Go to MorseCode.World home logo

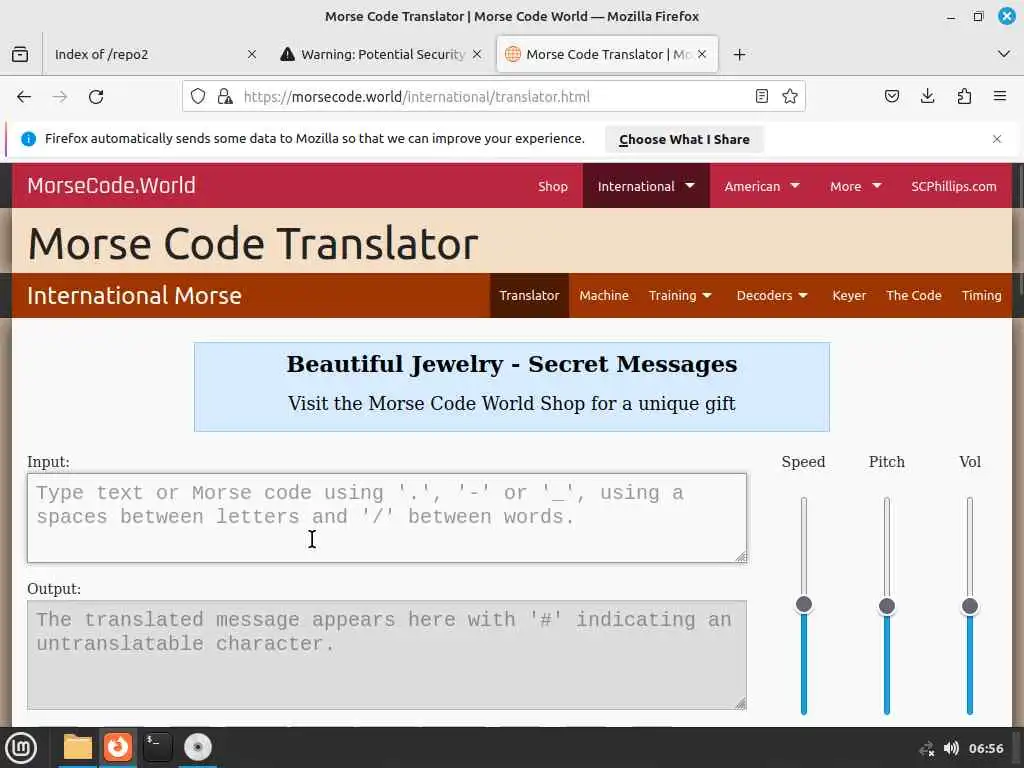coord(111,185)
